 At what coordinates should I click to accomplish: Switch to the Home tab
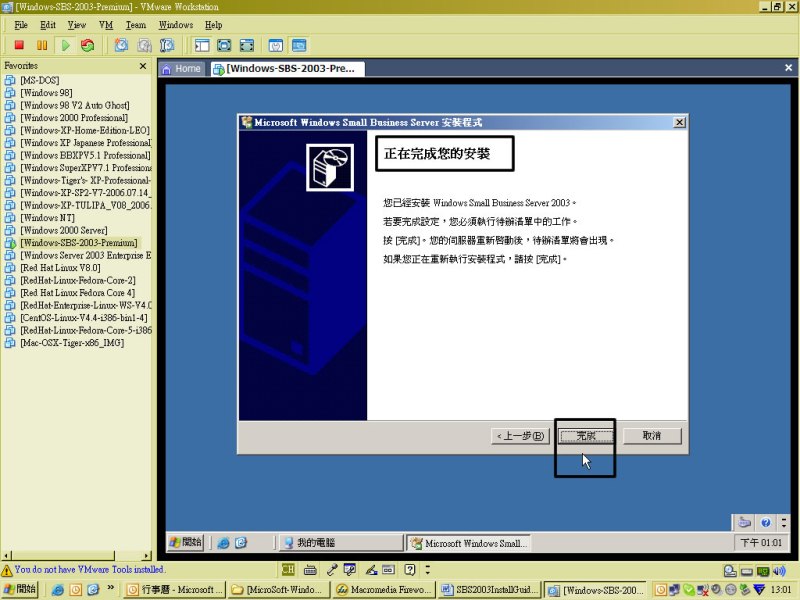coord(182,69)
